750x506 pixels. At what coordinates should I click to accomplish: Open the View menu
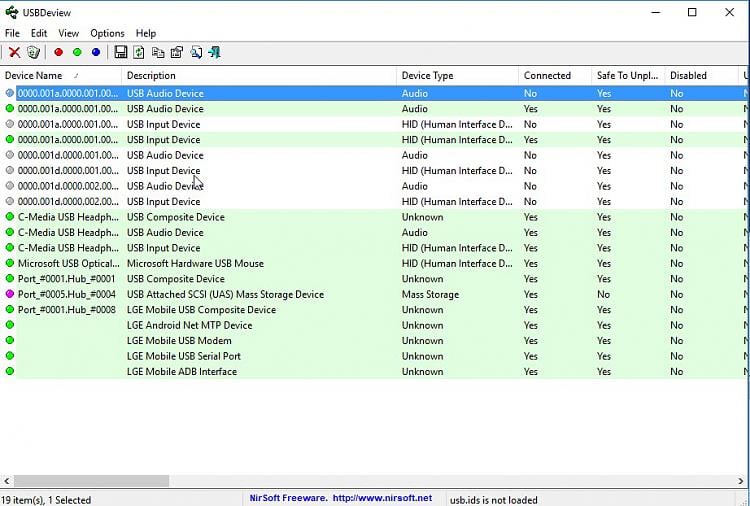click(x=68, y=33)
